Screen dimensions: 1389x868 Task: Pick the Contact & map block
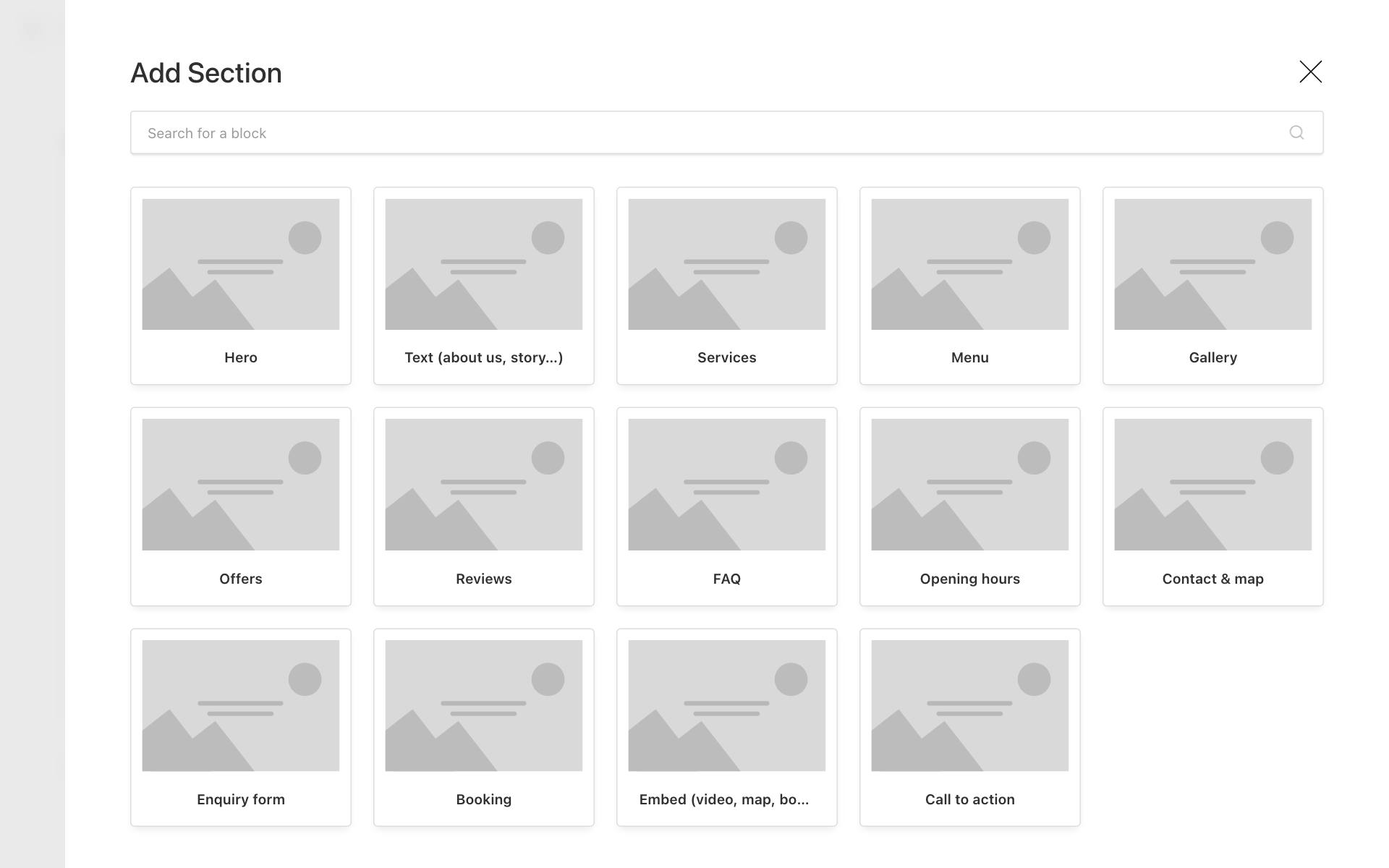(1213, 506)
